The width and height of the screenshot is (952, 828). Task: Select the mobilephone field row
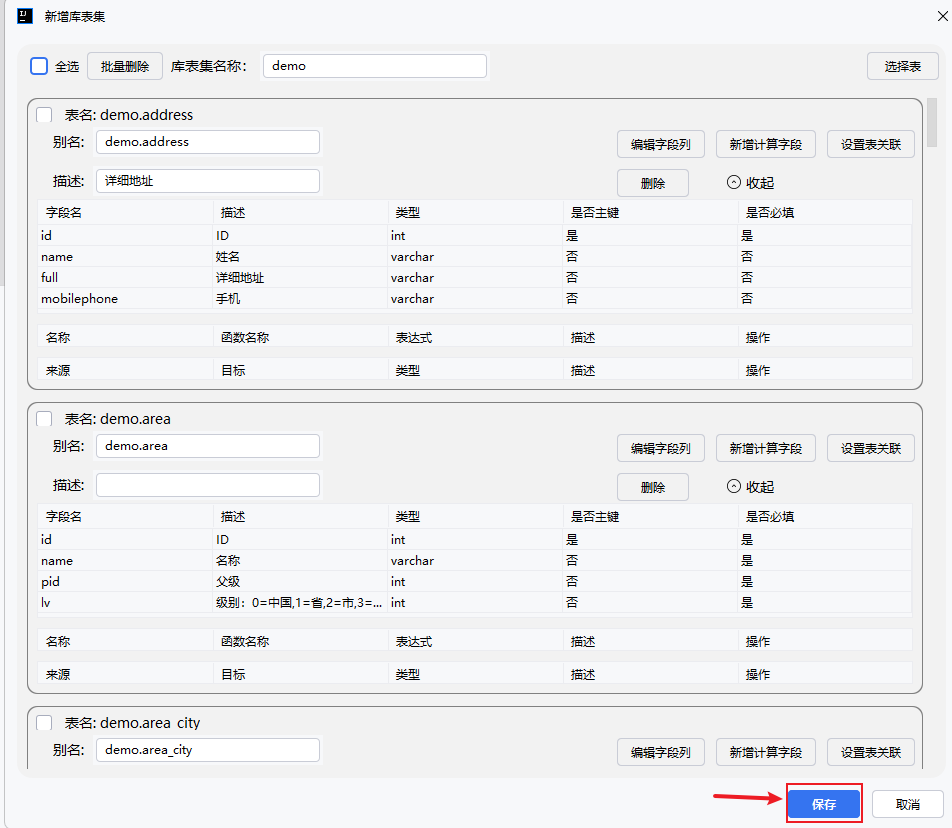pos(474,299)
